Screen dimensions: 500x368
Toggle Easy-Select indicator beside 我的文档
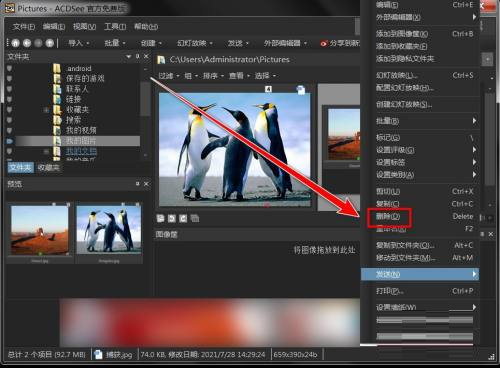pos(9,151)
